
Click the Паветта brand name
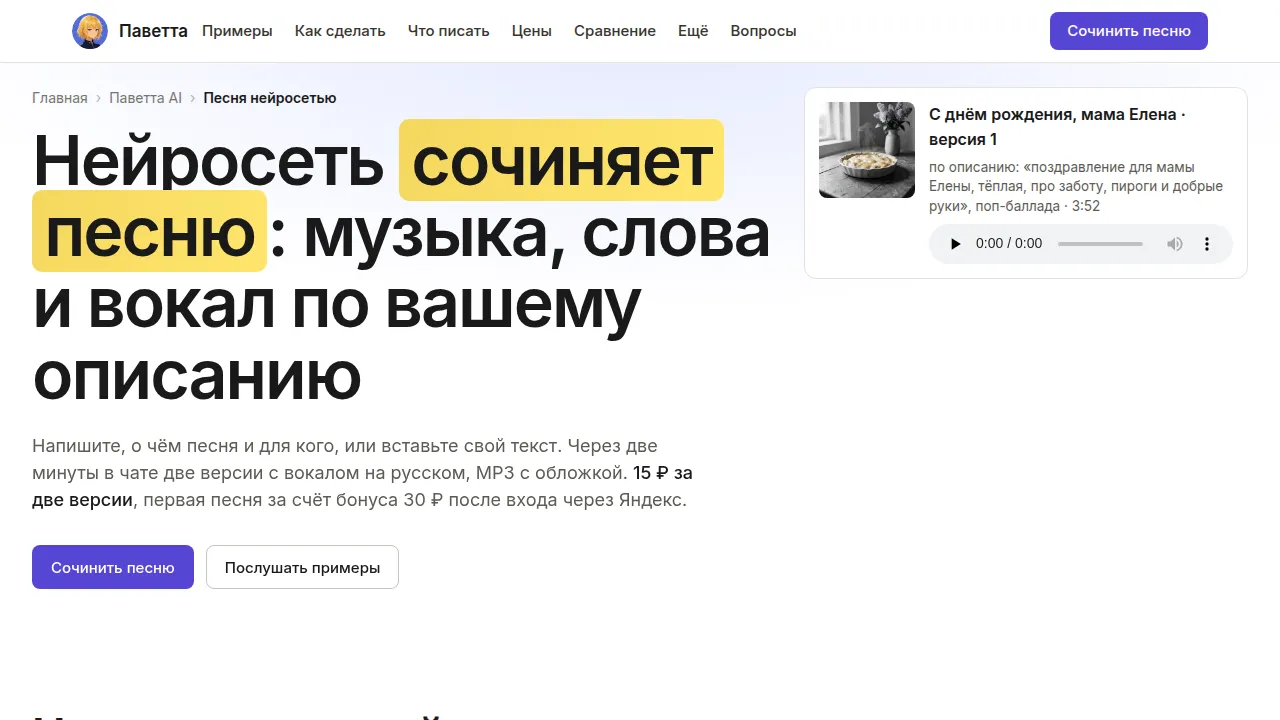tap(153, 31)
